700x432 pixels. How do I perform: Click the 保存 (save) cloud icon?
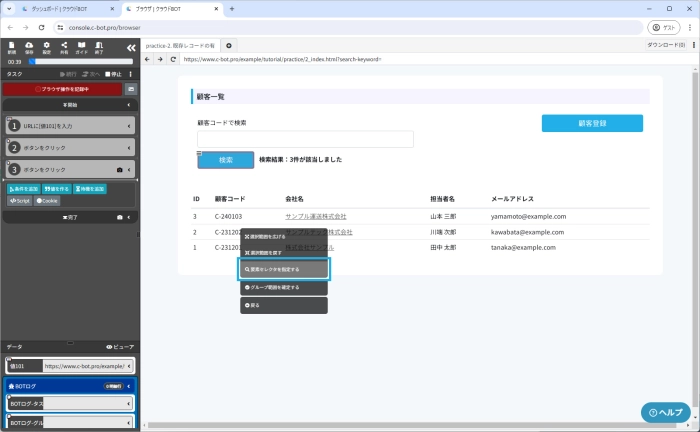(x=30, y=47)
